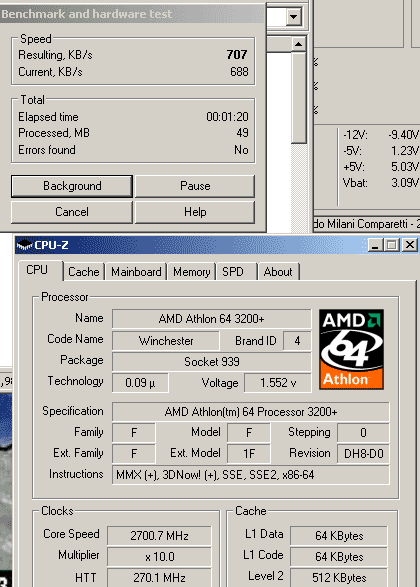The width and height of the screenshot is (420, 587).
Task: Click the Level 2 value '512 KBytes'
Action: (339, 578)
